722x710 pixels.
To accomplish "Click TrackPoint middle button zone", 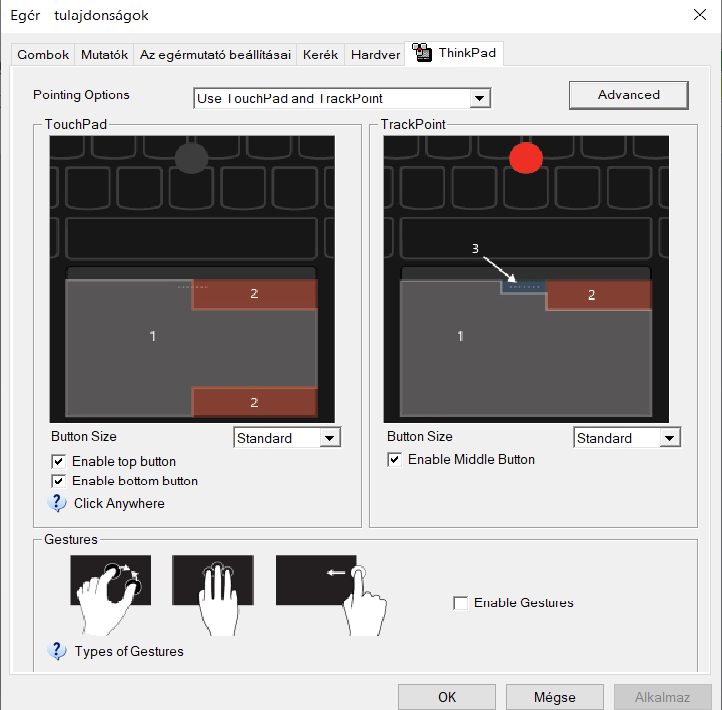I will click(524, 287).
